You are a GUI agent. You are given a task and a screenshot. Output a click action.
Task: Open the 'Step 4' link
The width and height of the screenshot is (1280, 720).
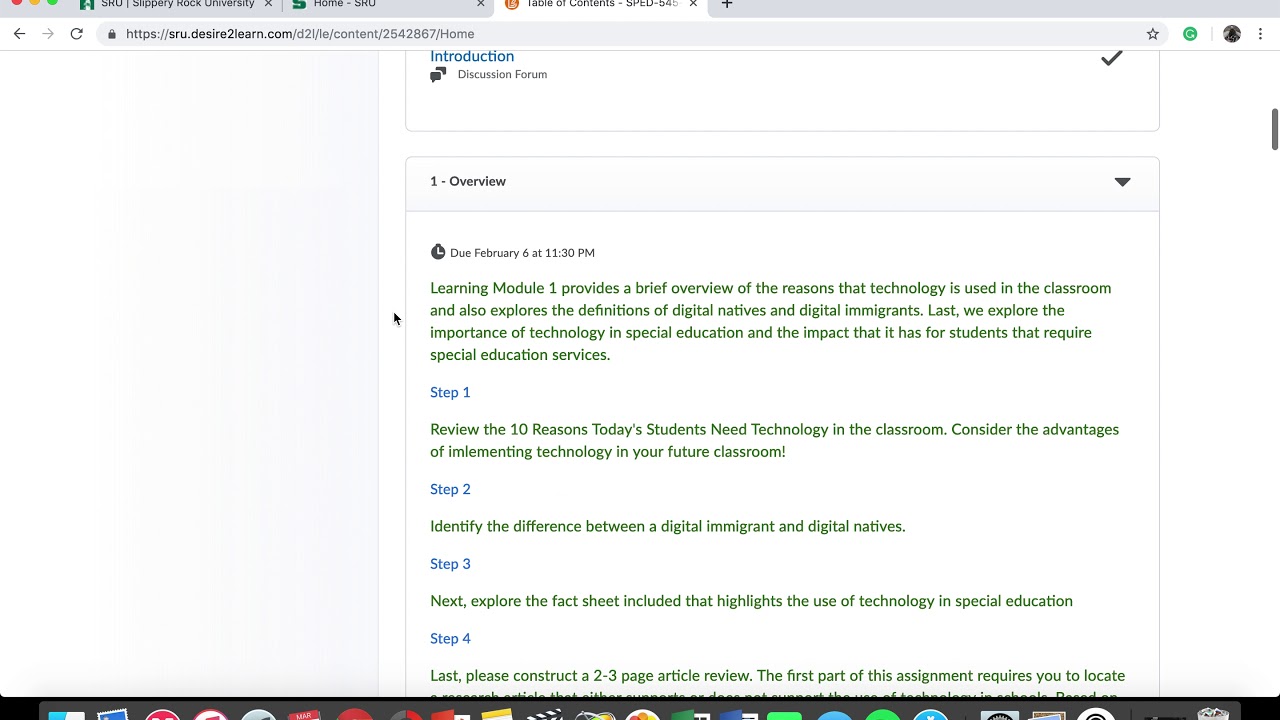[x=450, y=639]
